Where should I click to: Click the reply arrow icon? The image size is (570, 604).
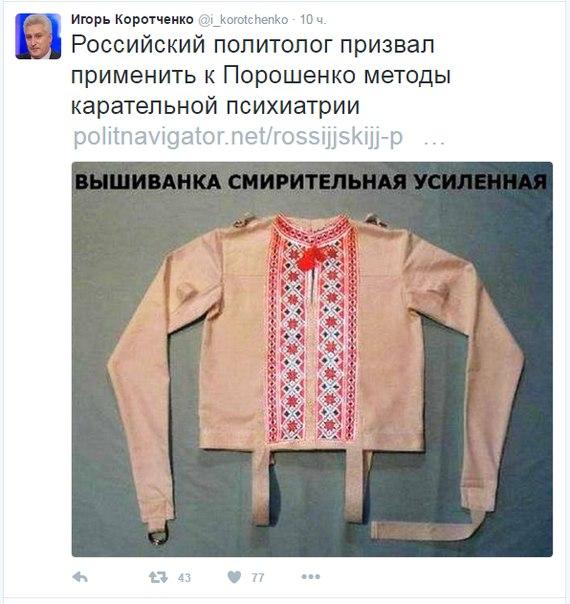pyautogui.click(x=80, y=577)
